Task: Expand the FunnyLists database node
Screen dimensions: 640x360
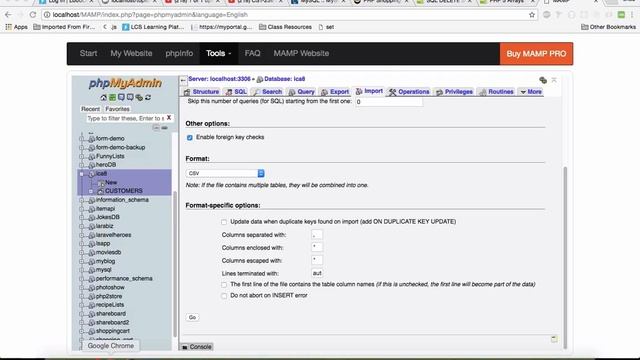Action: point(82,156)
